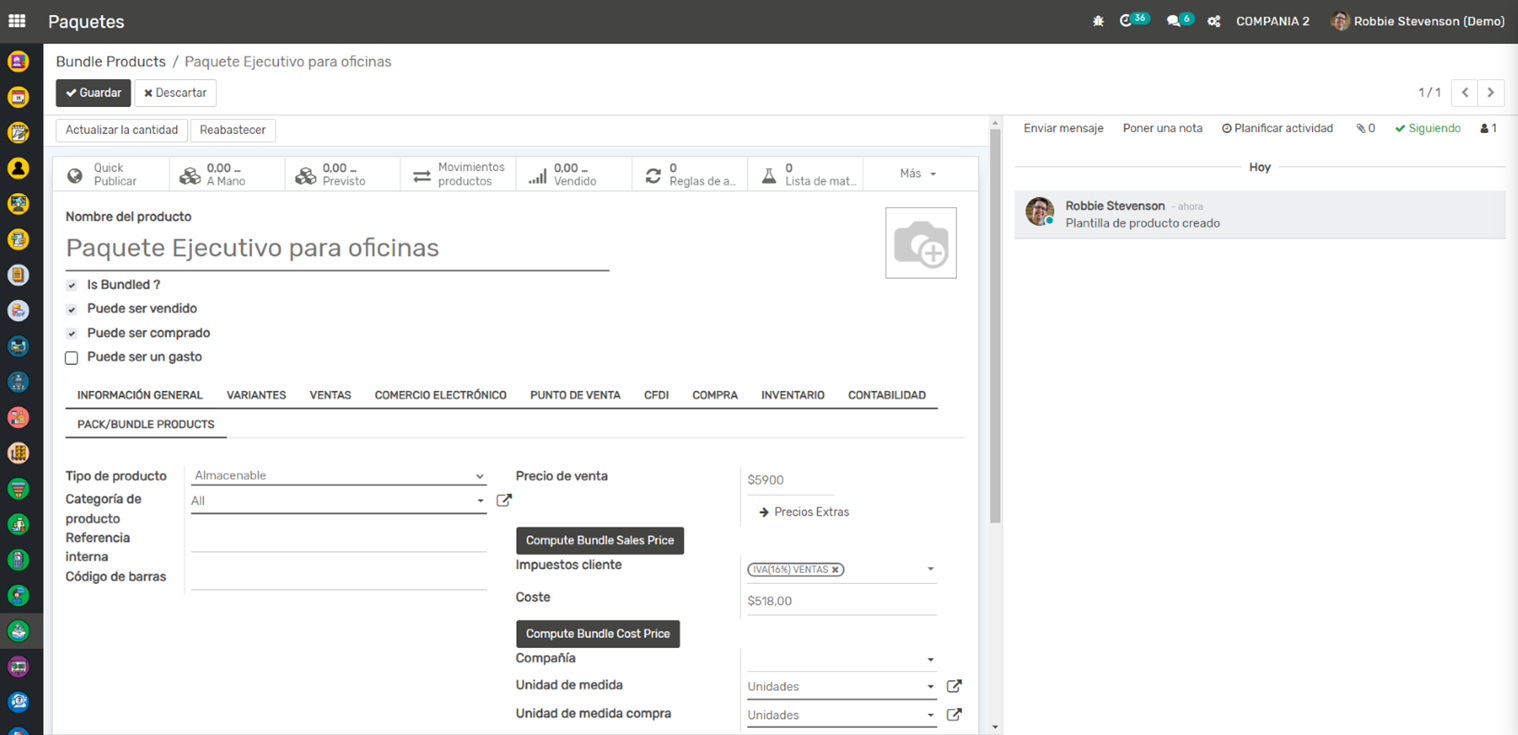Open activities clock icon with 36 badge
Screen dimensions: 1518x735
point(1127,21)
